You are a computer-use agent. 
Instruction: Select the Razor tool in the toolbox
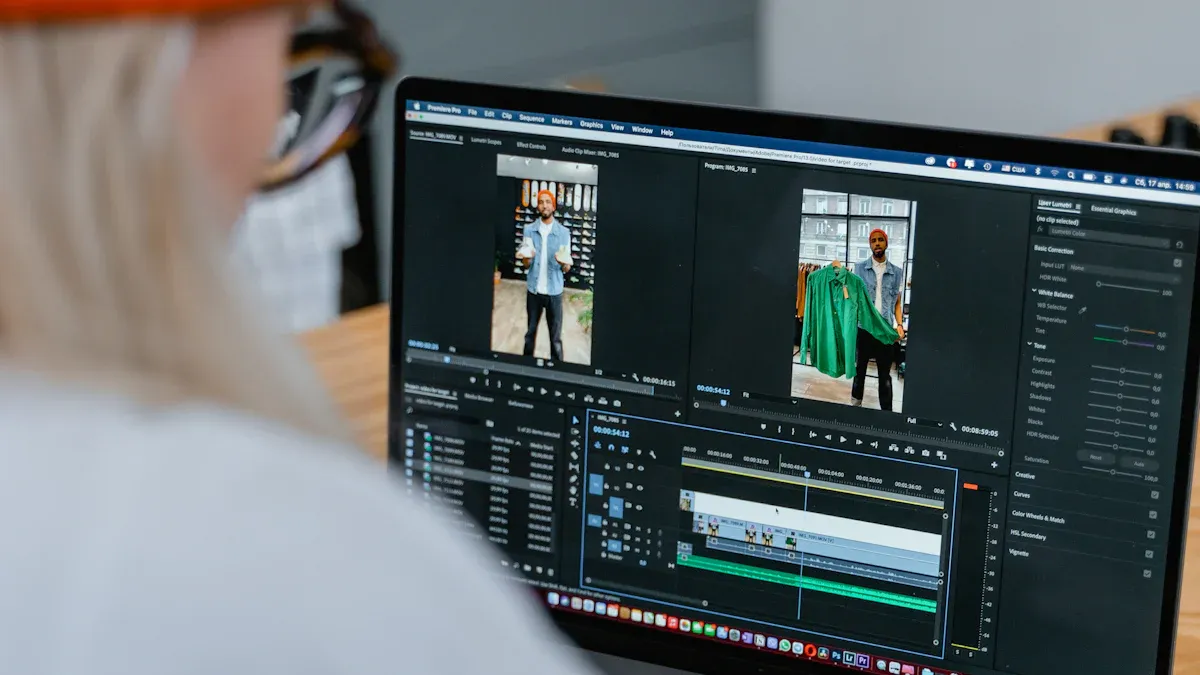tap(574, 455)
